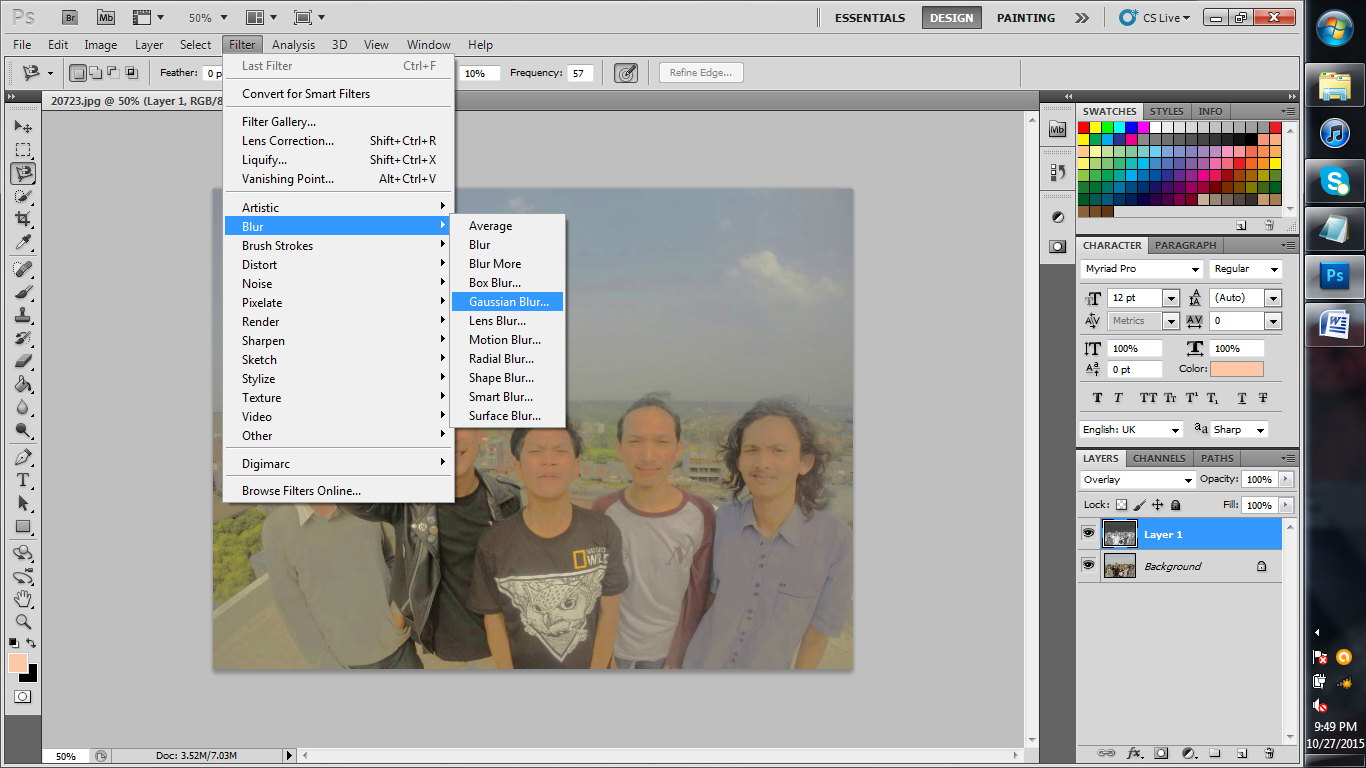This screenshot has height=768, width=1366.
Task: Select the Rectangular Marquee tool
Action: click(22, 150)
